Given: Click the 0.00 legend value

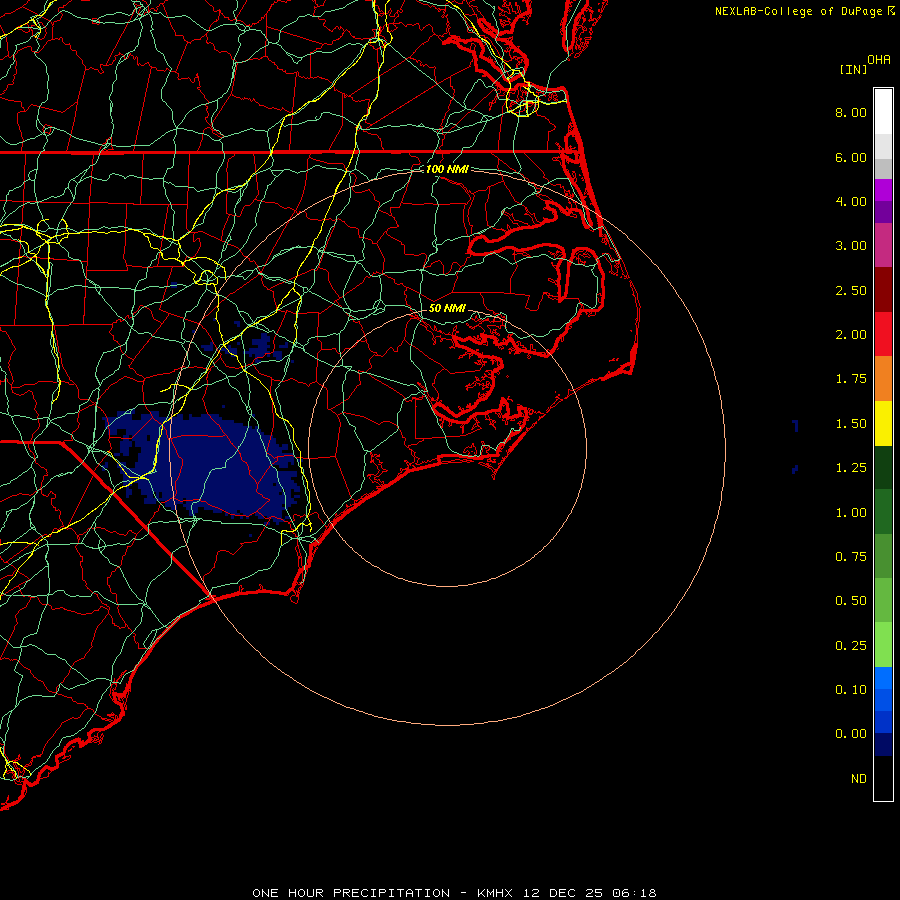Looking at the screenshot, I should click(851, 734).
